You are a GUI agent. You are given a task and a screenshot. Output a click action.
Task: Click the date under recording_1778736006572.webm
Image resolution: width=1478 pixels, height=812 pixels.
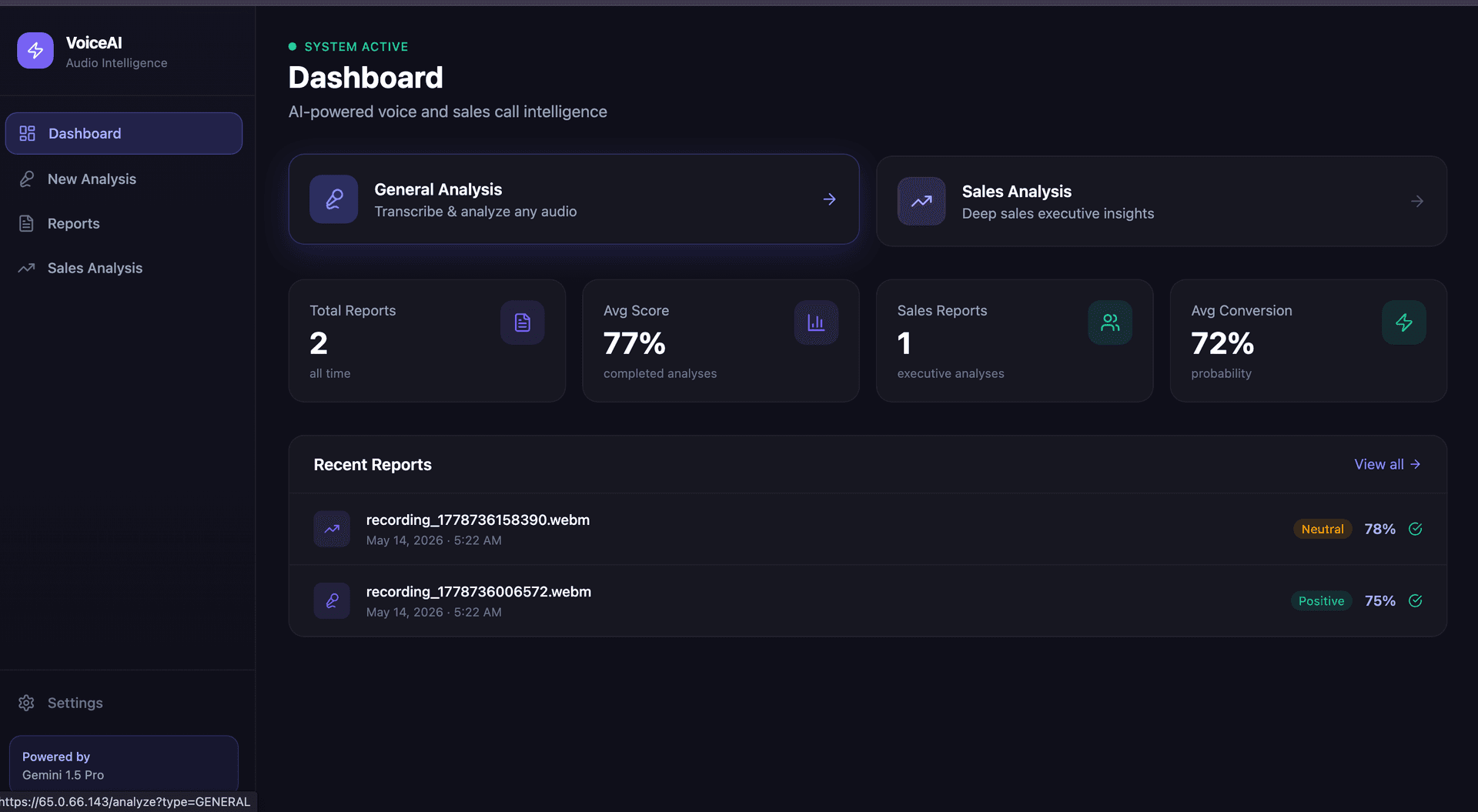pos(434,612)
